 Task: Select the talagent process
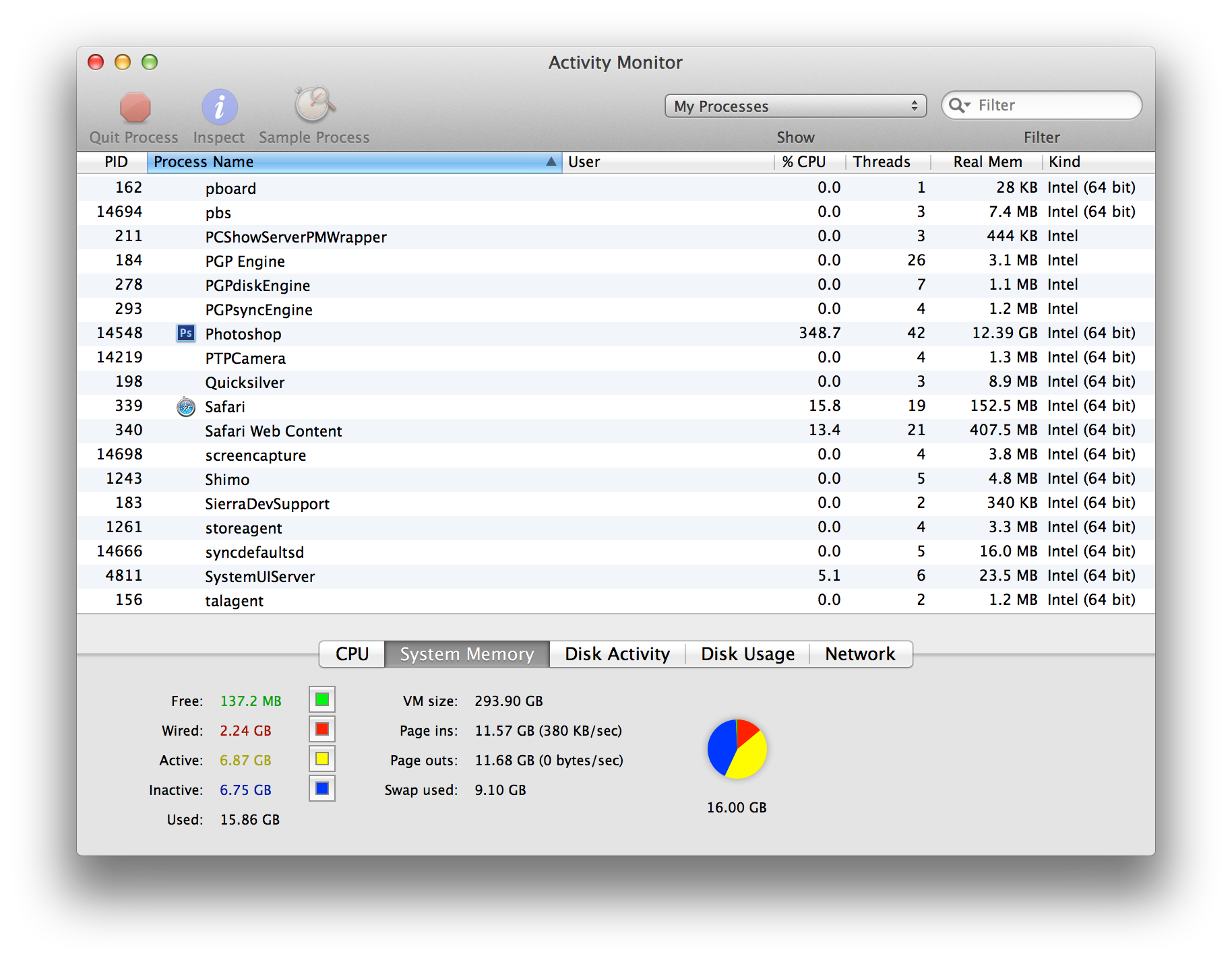(235, 601)
